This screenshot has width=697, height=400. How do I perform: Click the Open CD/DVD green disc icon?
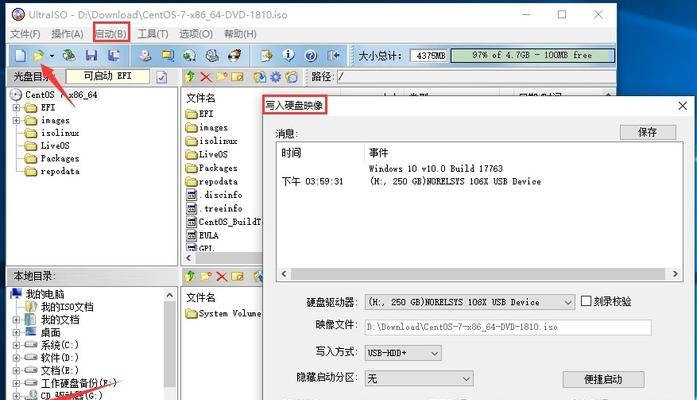[69, 56]
